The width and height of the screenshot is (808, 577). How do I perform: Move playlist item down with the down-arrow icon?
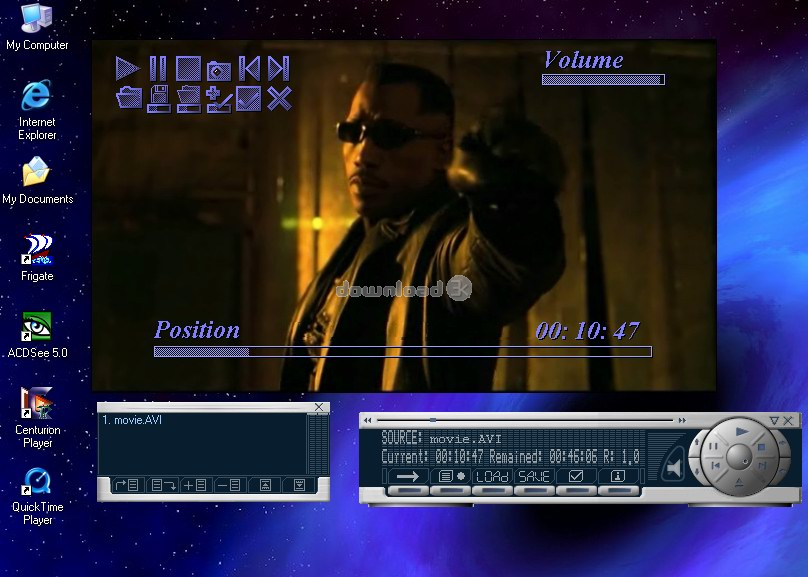coord(299,485)
